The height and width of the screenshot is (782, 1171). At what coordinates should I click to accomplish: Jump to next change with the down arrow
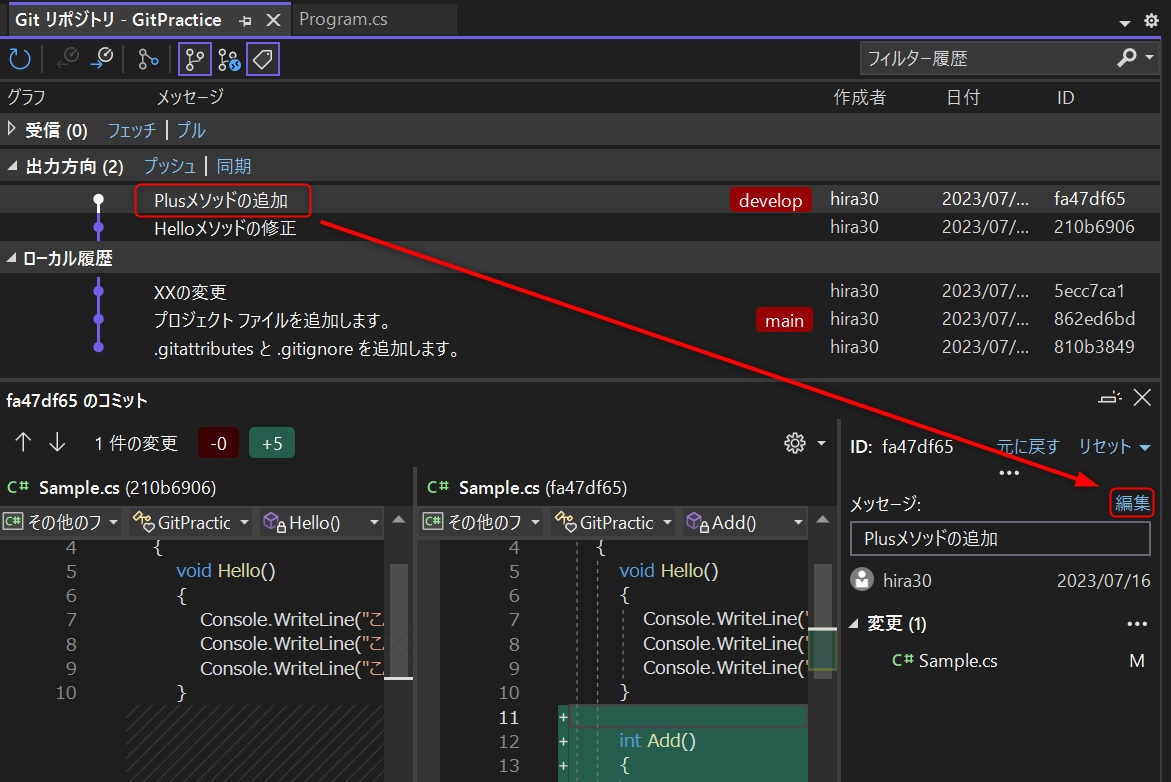coord(57,441)
